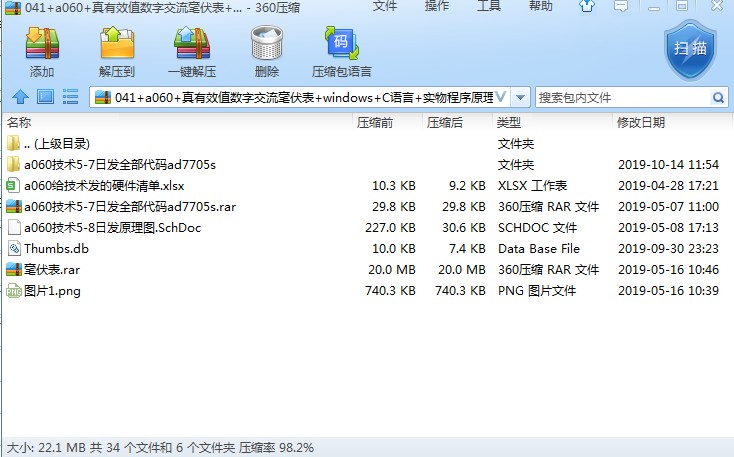Click the 2019-05-16 10:46 date cell
The width and height of the screenshot is (734, 457).
[x=668, y=270]
